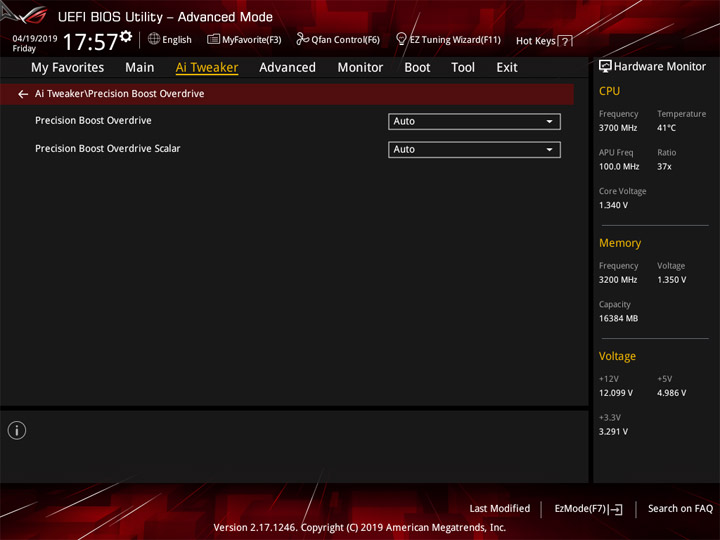Click the +5V value 4.986 V
Viewport: 720px width, 540px height.
[x=671, y=393]
